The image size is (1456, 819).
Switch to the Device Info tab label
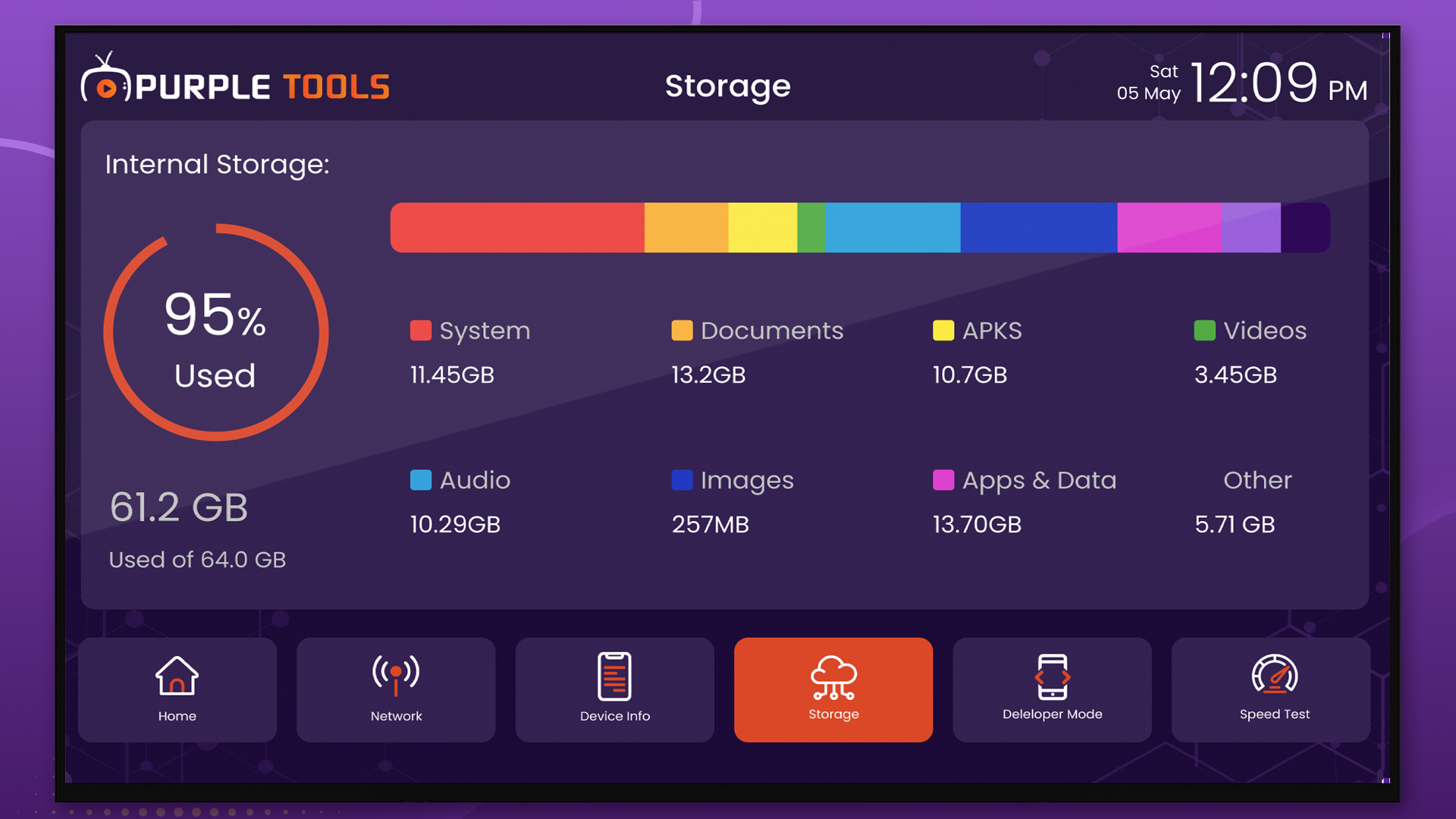pos(614,716)
